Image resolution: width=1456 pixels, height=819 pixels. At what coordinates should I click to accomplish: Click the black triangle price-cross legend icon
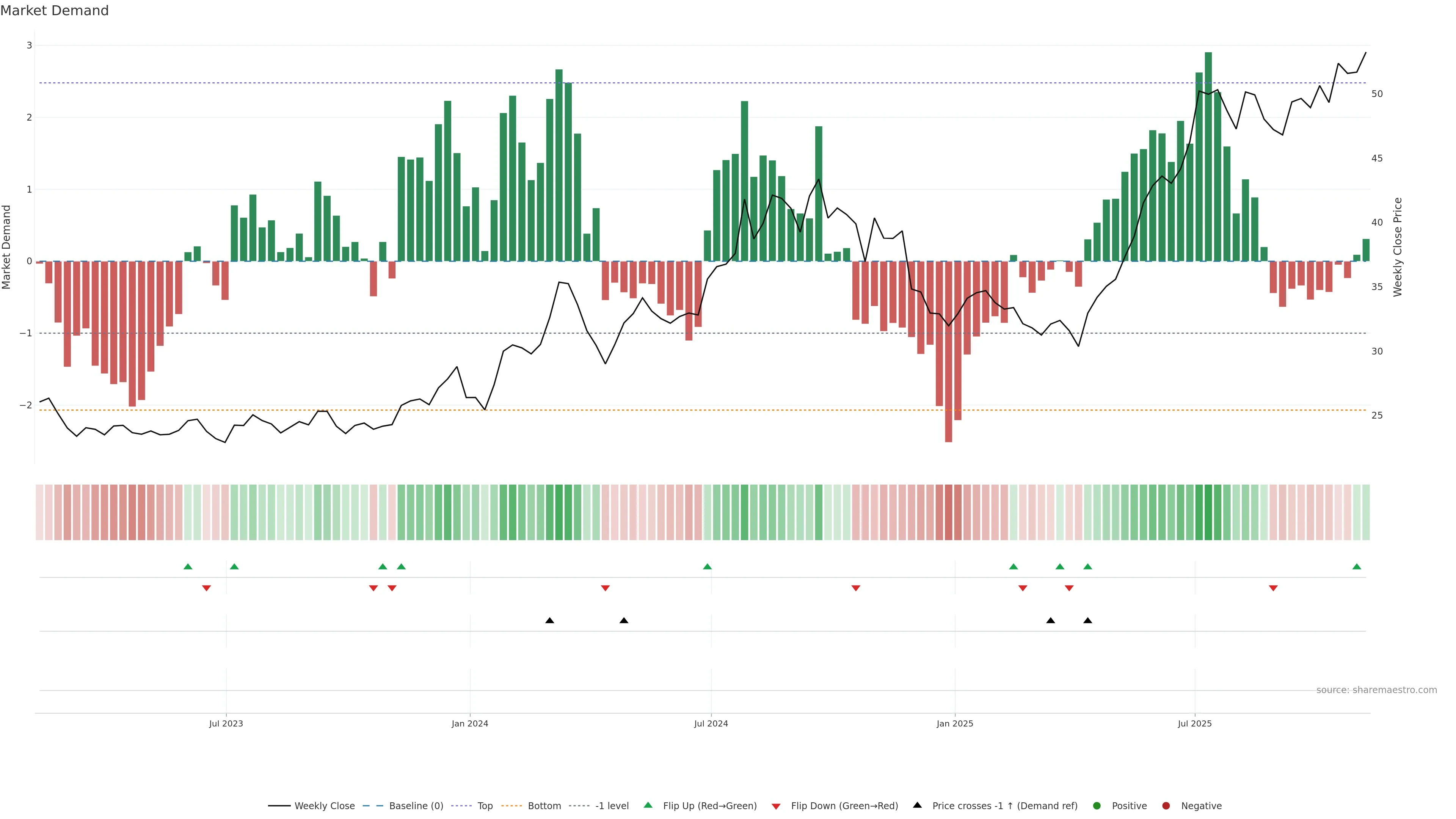click(x=917, y=805)
